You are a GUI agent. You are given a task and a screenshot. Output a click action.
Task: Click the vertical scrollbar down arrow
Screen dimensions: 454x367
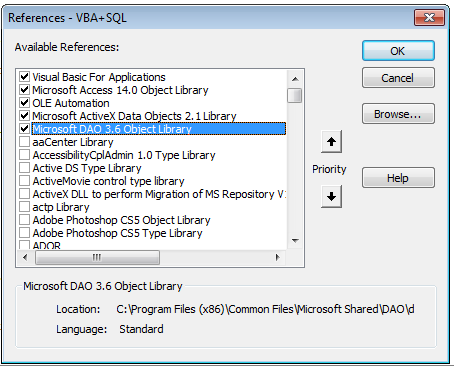point(295,240)
